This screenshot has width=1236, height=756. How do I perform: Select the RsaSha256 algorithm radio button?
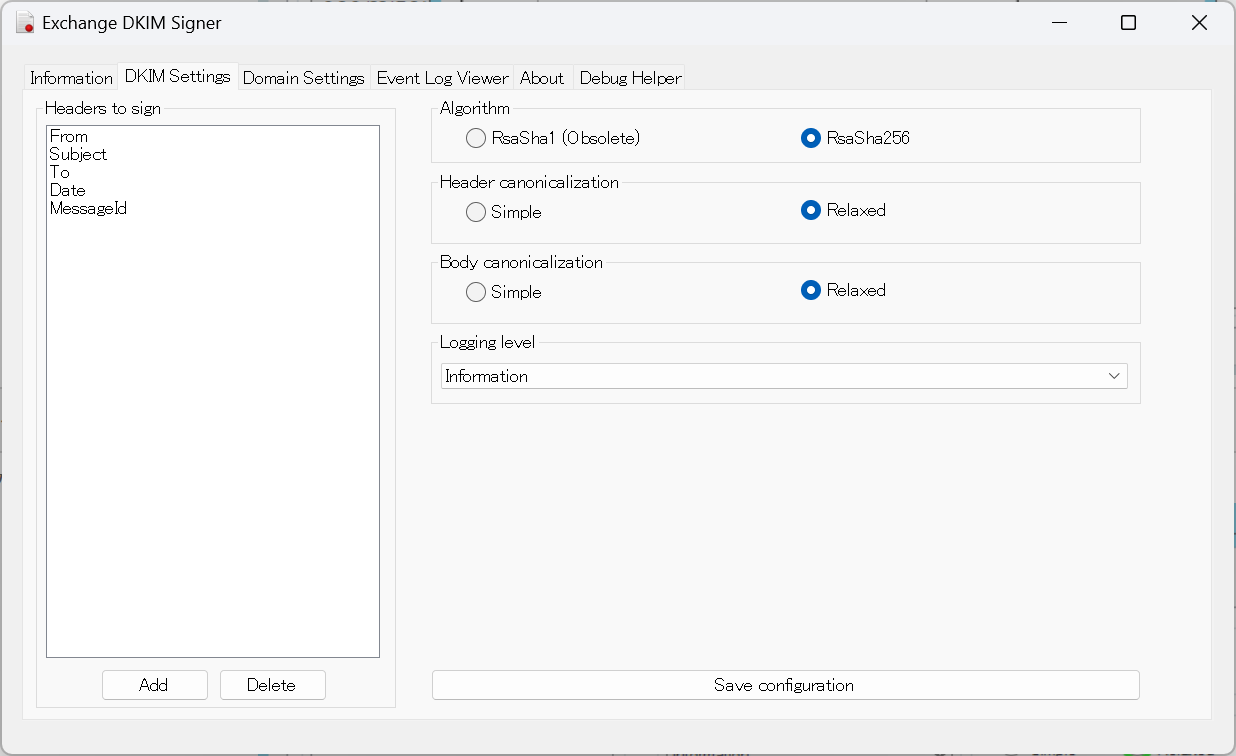tap(856, 138)
